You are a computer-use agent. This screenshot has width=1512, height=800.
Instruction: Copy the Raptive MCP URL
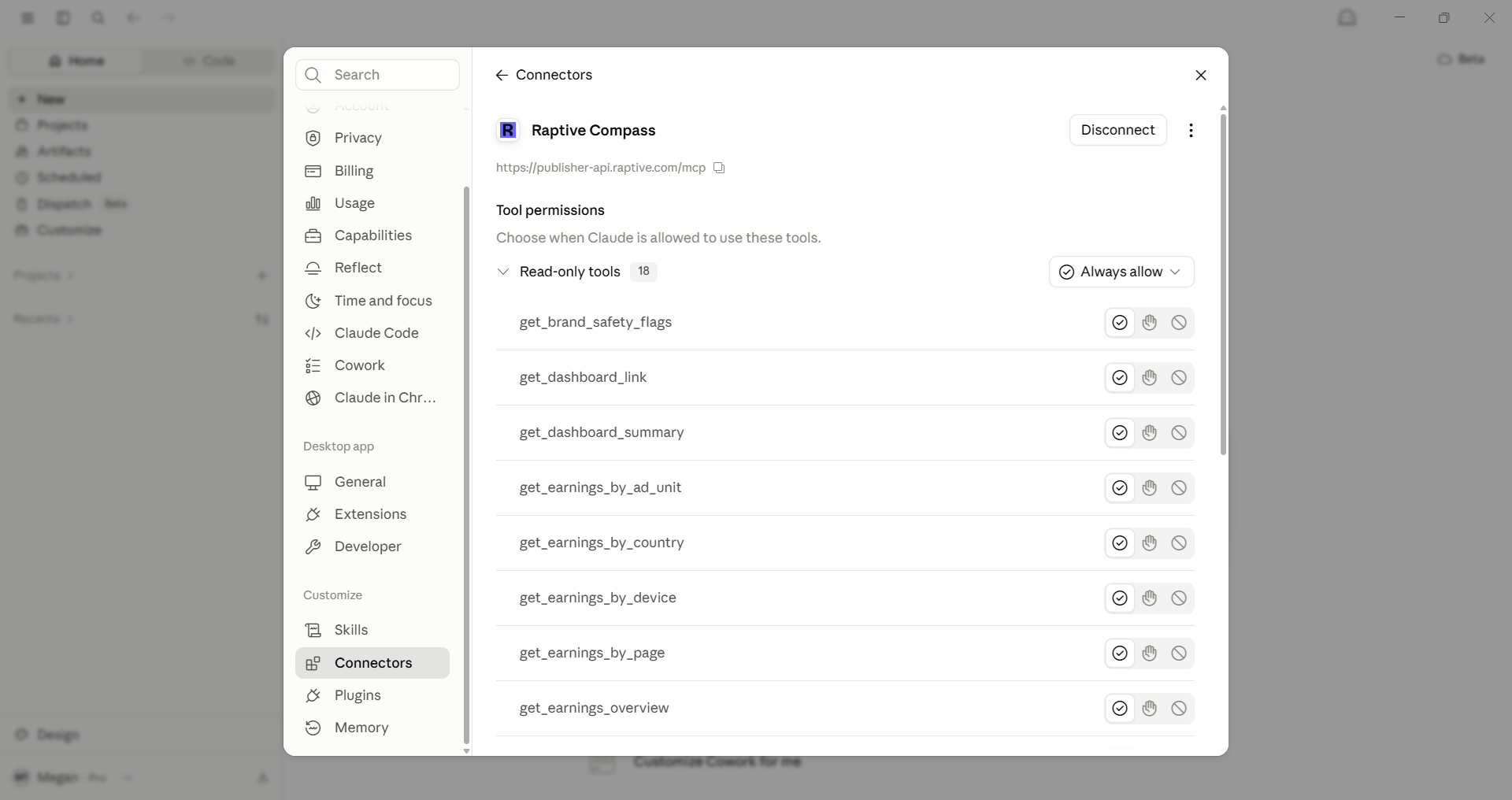[719, 168]
